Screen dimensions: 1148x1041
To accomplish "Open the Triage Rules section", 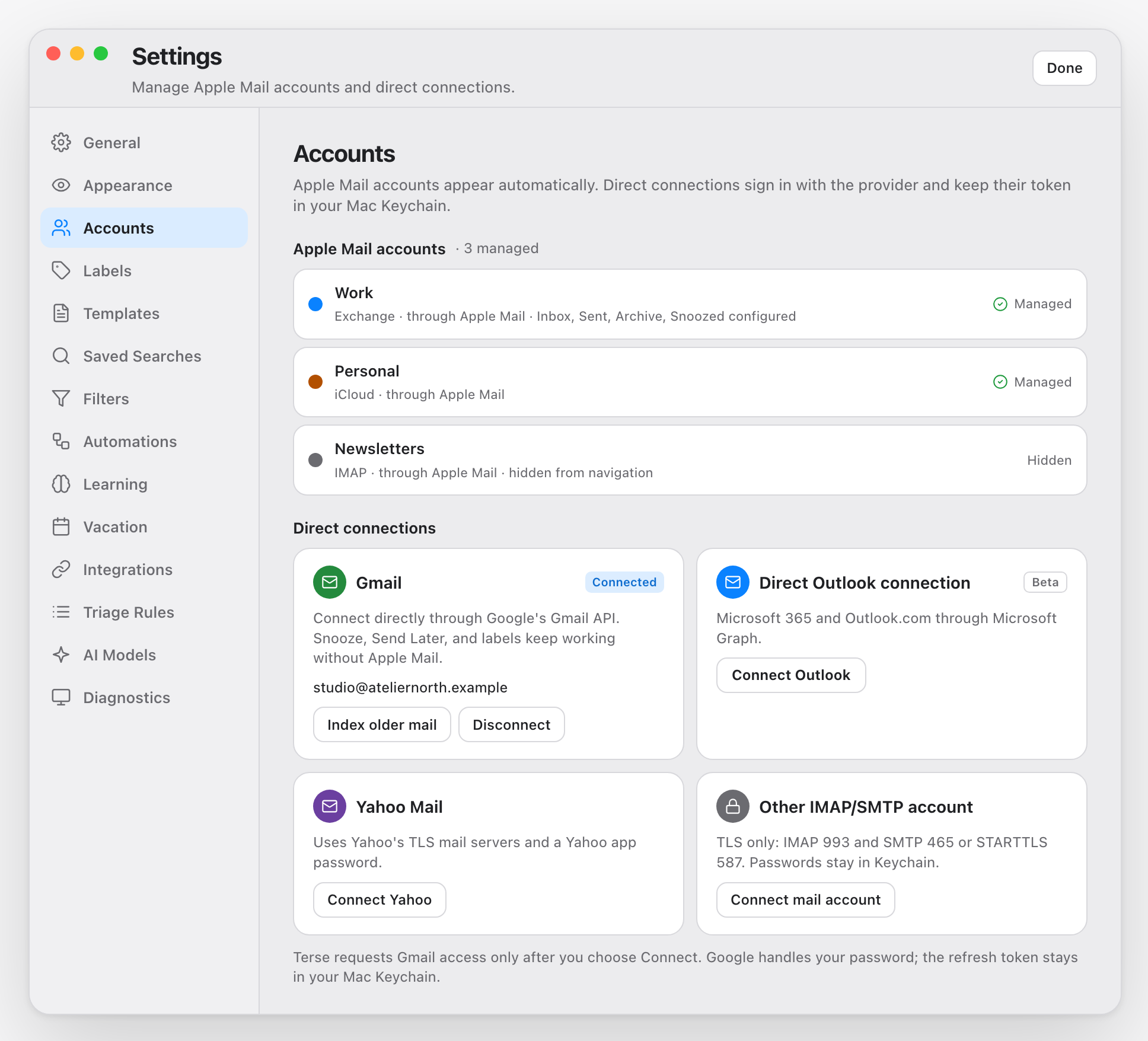I will (144, 612).
